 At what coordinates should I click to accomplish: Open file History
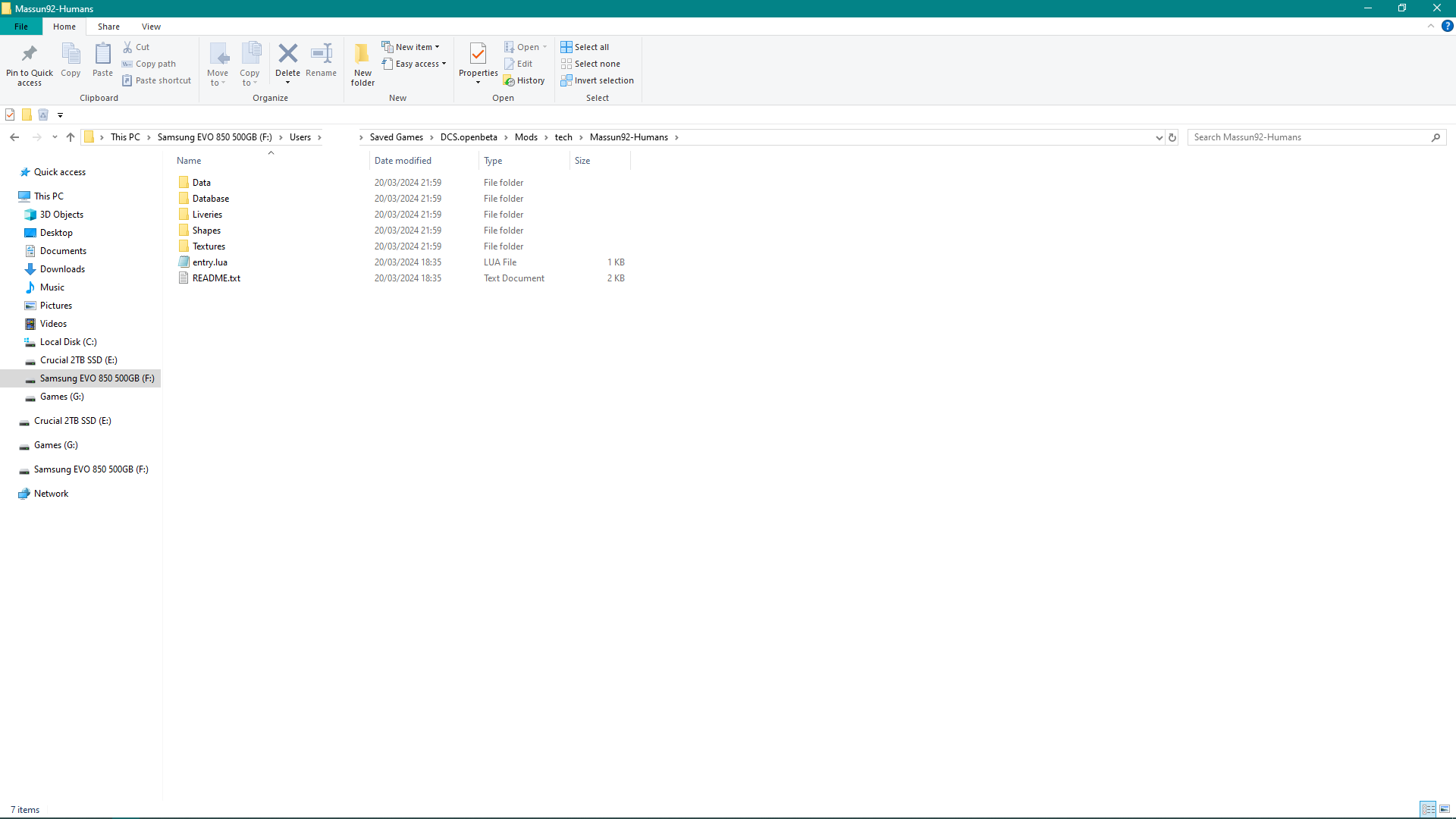coord(524,80)
